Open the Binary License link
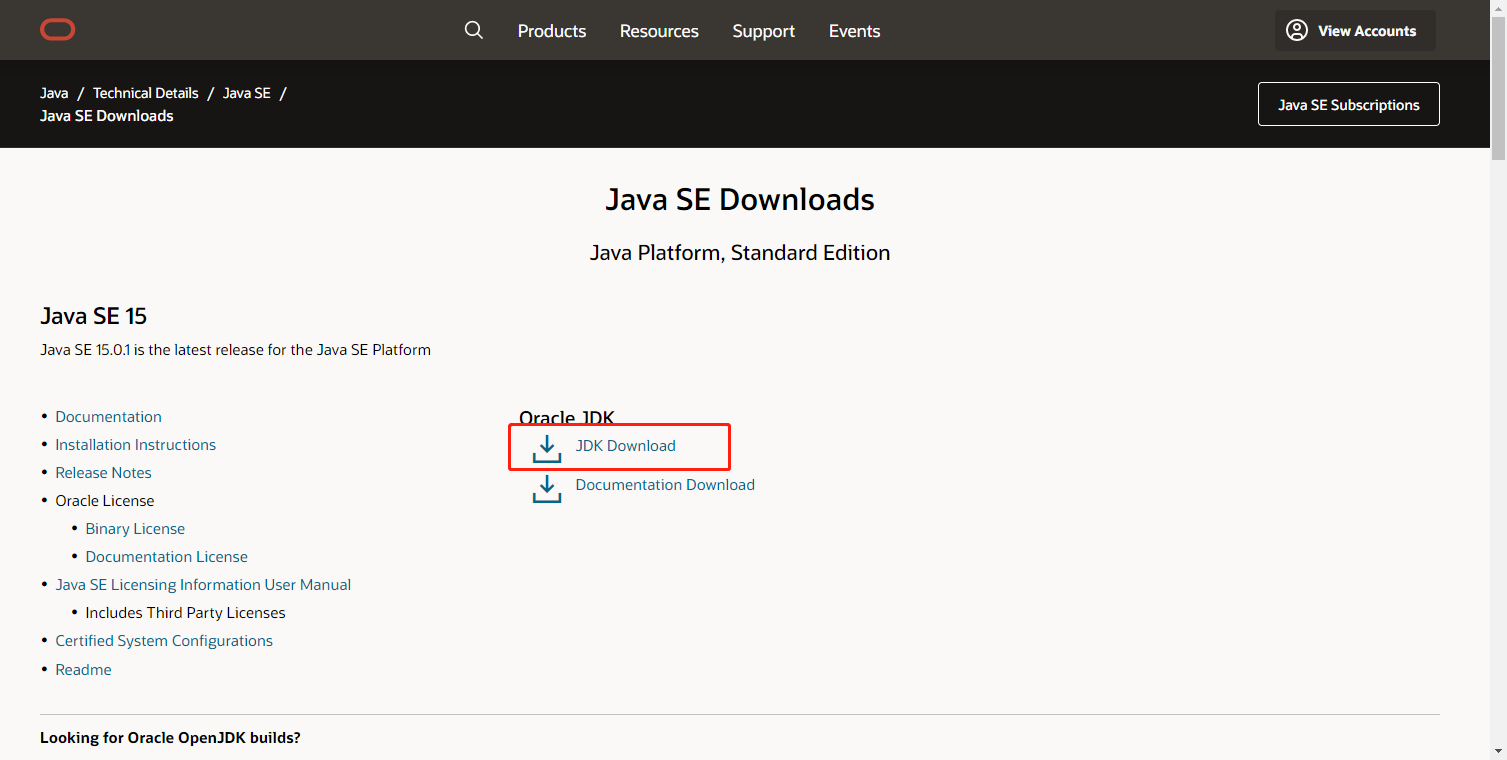Viewport: 1507px width, 760px height. (134, 528)
